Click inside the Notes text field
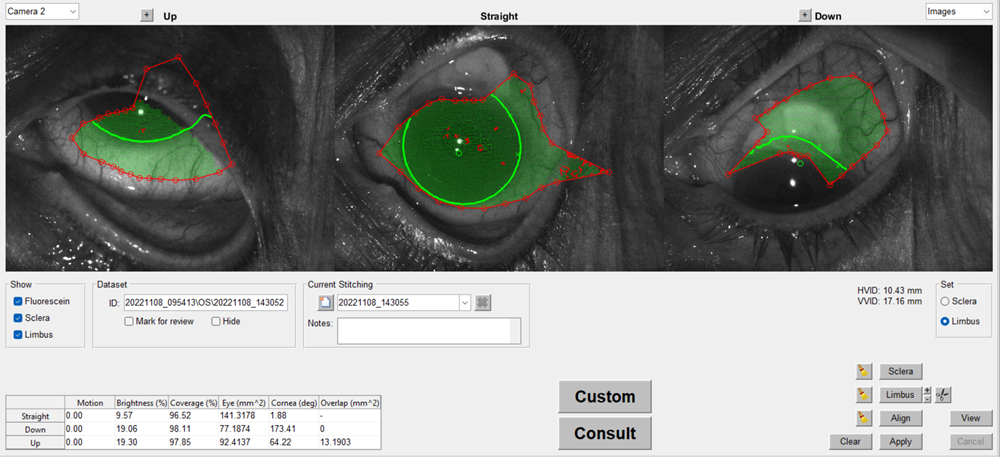Viewport: 1000px width, 457px height. pyautogui.click(x=429, y=331)
